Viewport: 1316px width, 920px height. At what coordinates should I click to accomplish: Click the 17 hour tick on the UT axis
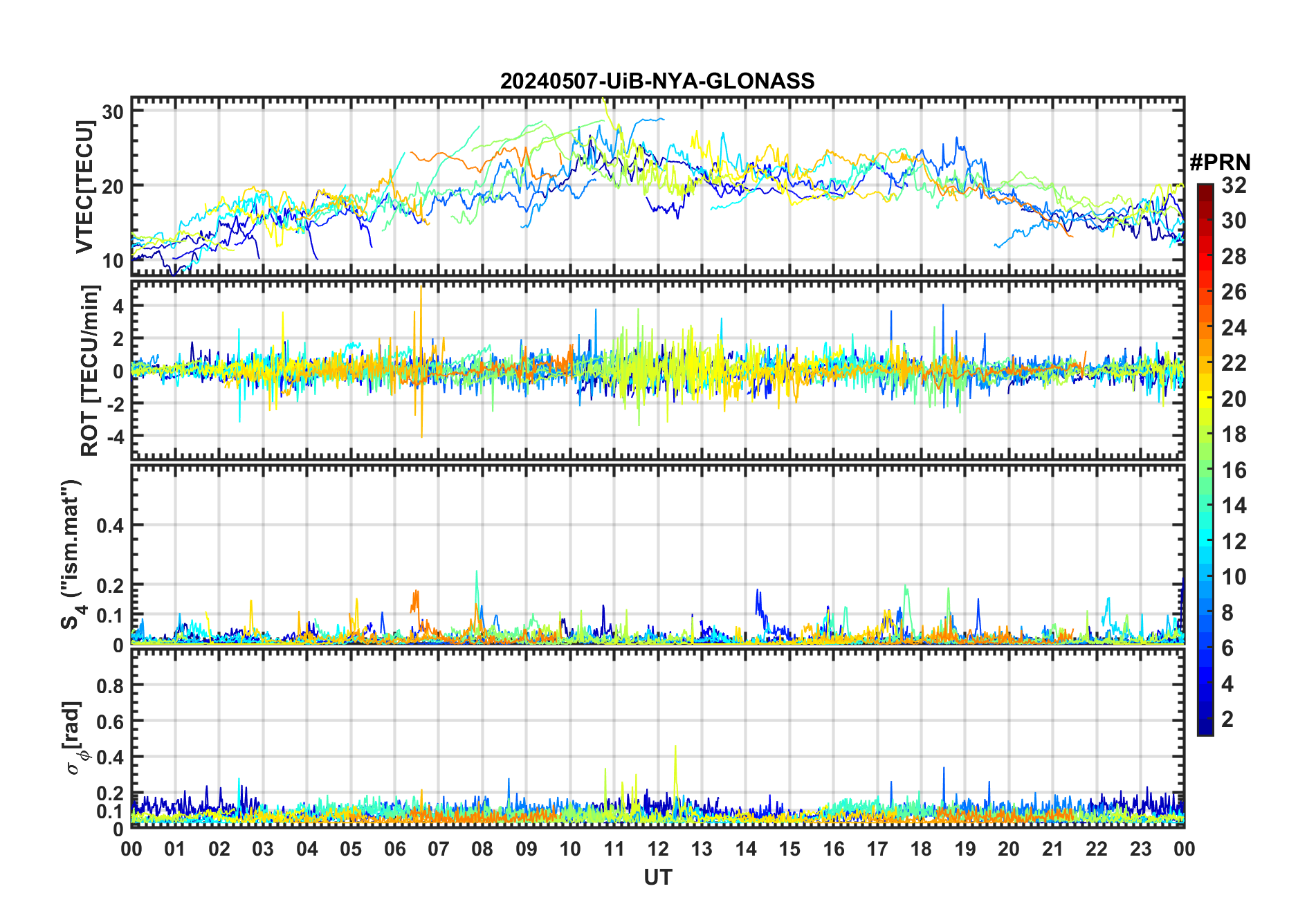(877, 849)
